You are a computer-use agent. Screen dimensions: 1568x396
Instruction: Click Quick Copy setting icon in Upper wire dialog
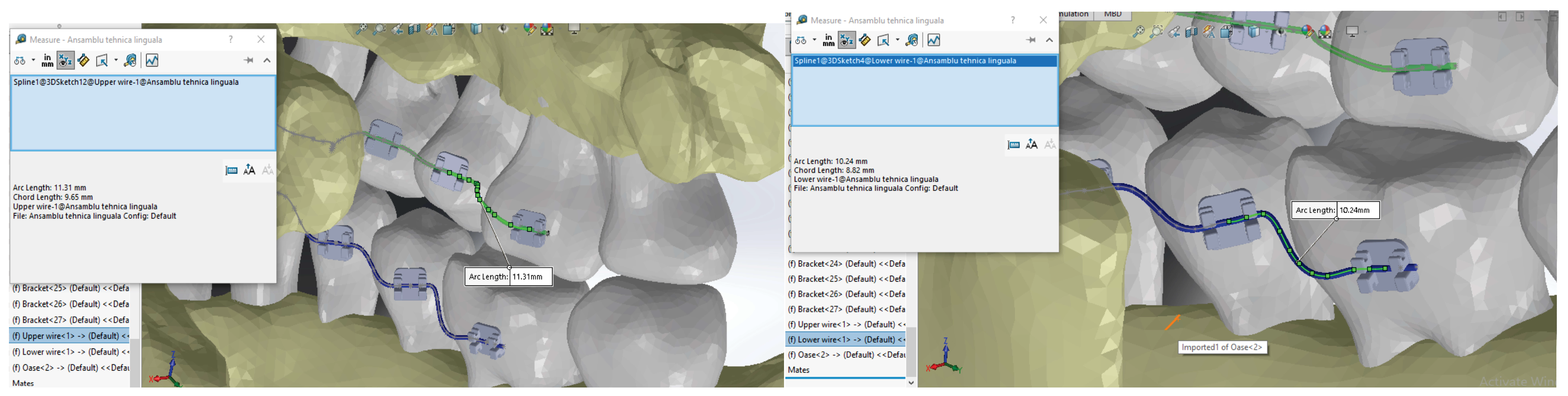[x=231, y=170]
